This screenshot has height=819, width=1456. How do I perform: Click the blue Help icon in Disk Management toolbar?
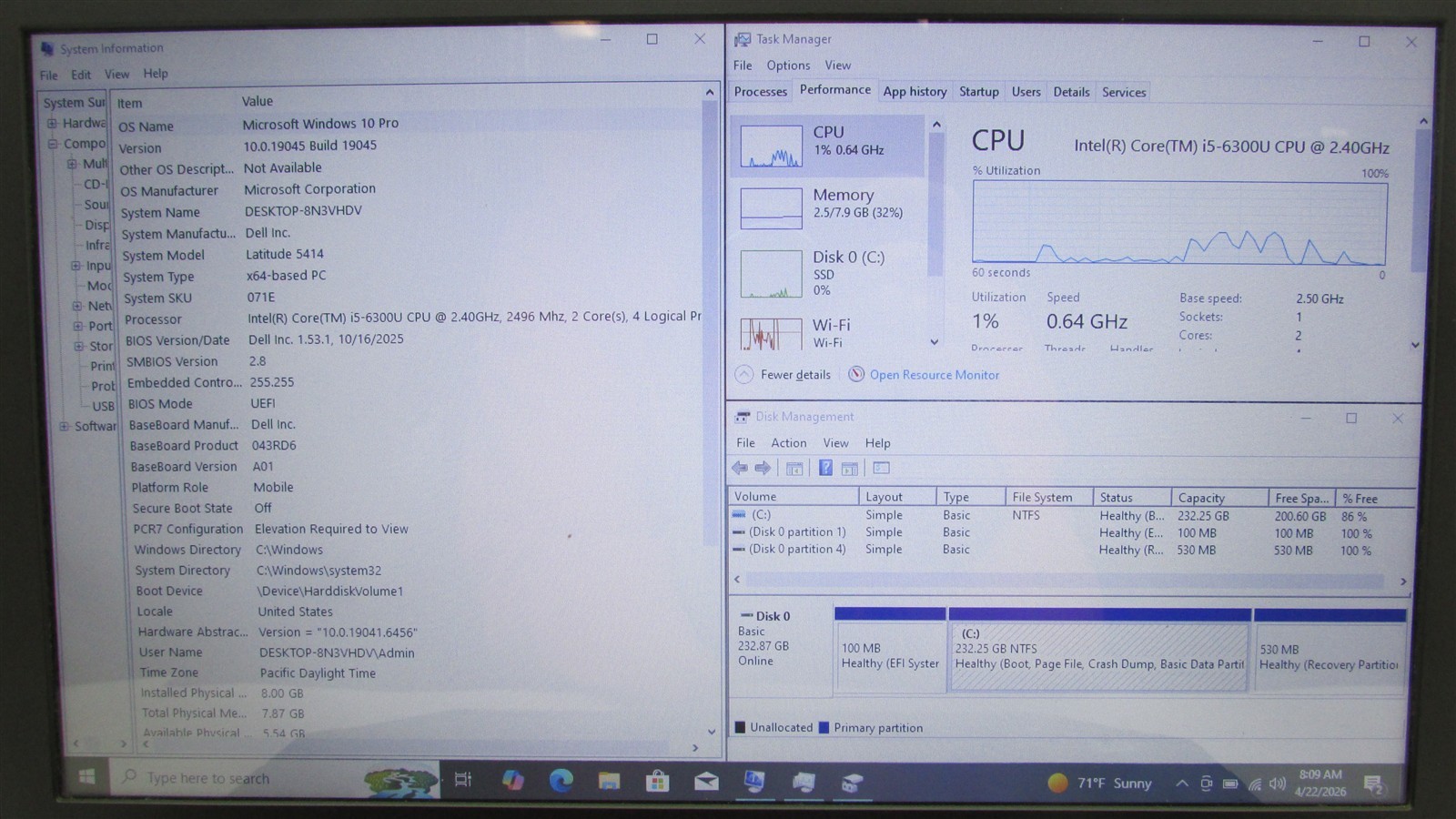point(825,468)
